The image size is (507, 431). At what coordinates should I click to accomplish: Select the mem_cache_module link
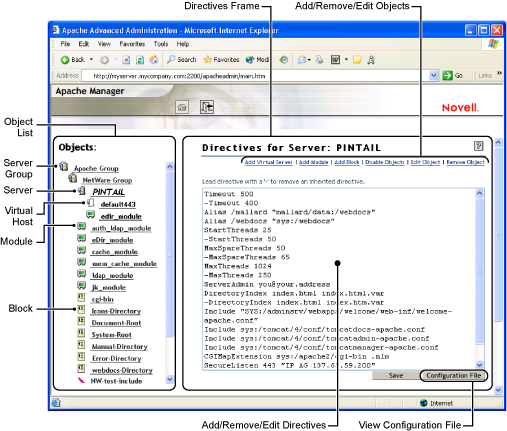[124, 264]
